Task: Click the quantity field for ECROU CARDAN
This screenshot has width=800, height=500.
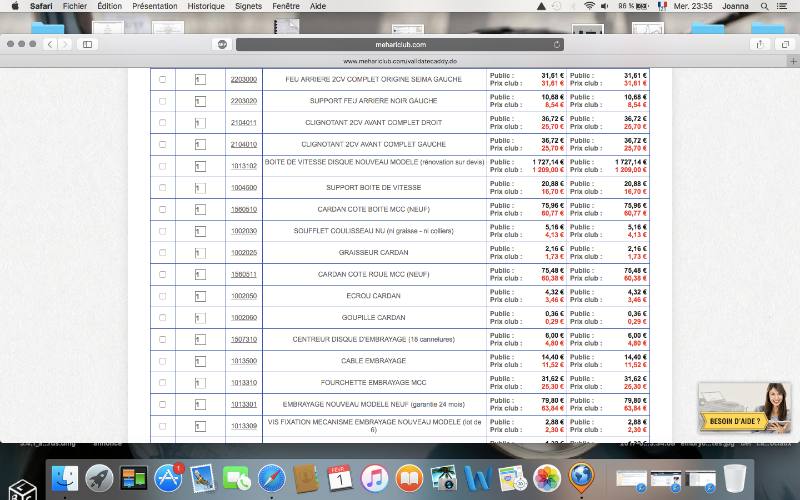Action: tap(200, 296)
